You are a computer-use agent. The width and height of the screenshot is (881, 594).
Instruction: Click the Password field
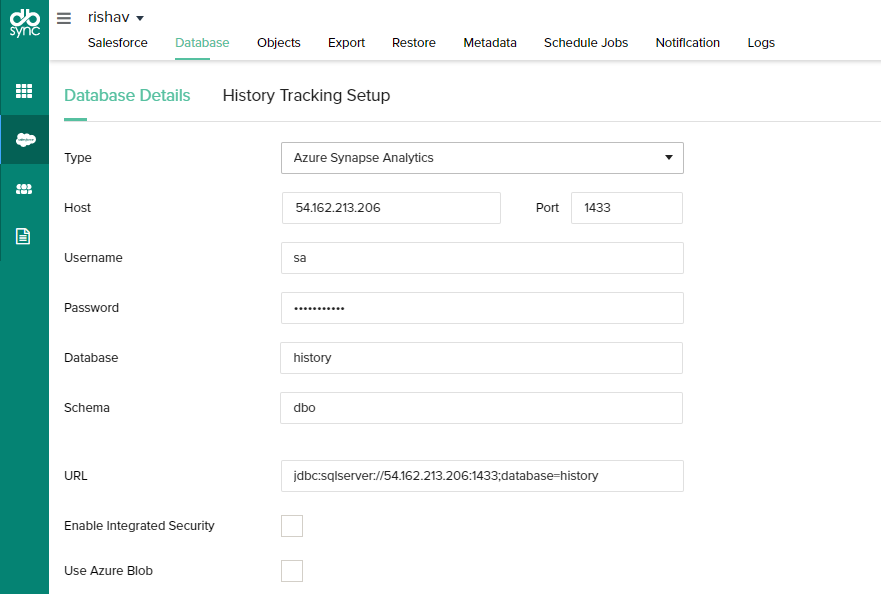tap(482, 308)
